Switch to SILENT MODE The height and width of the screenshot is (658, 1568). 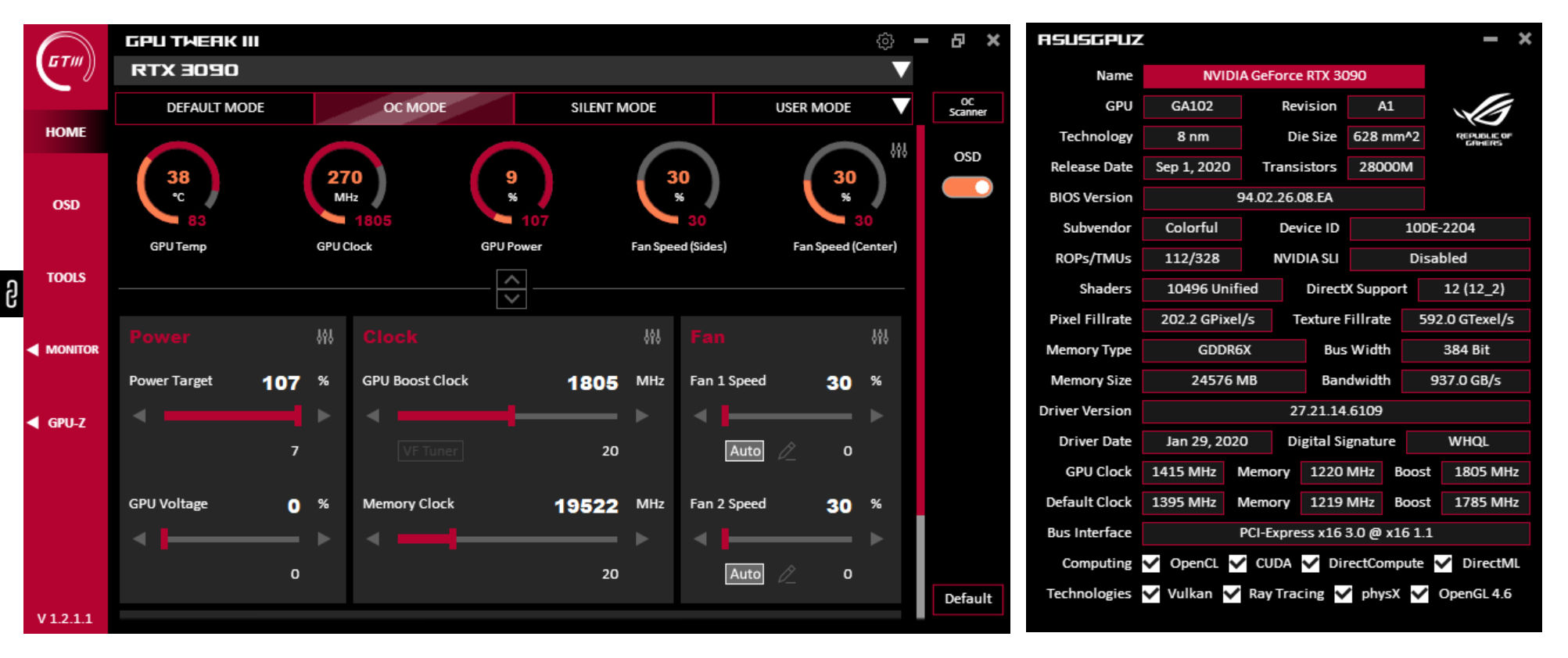[613, 108]
